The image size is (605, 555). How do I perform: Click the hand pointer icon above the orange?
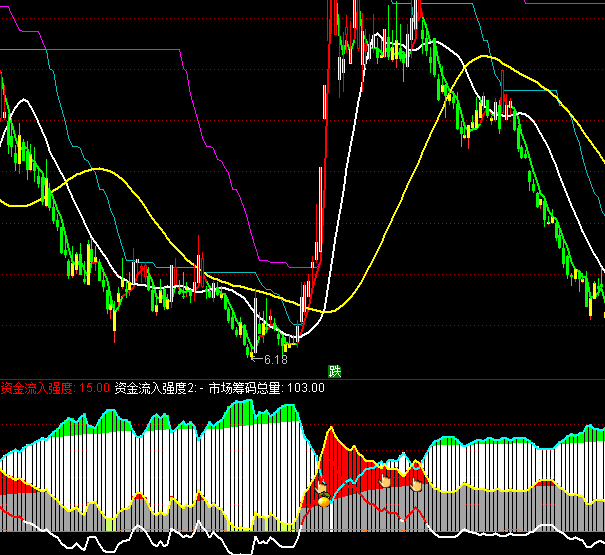click(322, 487)
